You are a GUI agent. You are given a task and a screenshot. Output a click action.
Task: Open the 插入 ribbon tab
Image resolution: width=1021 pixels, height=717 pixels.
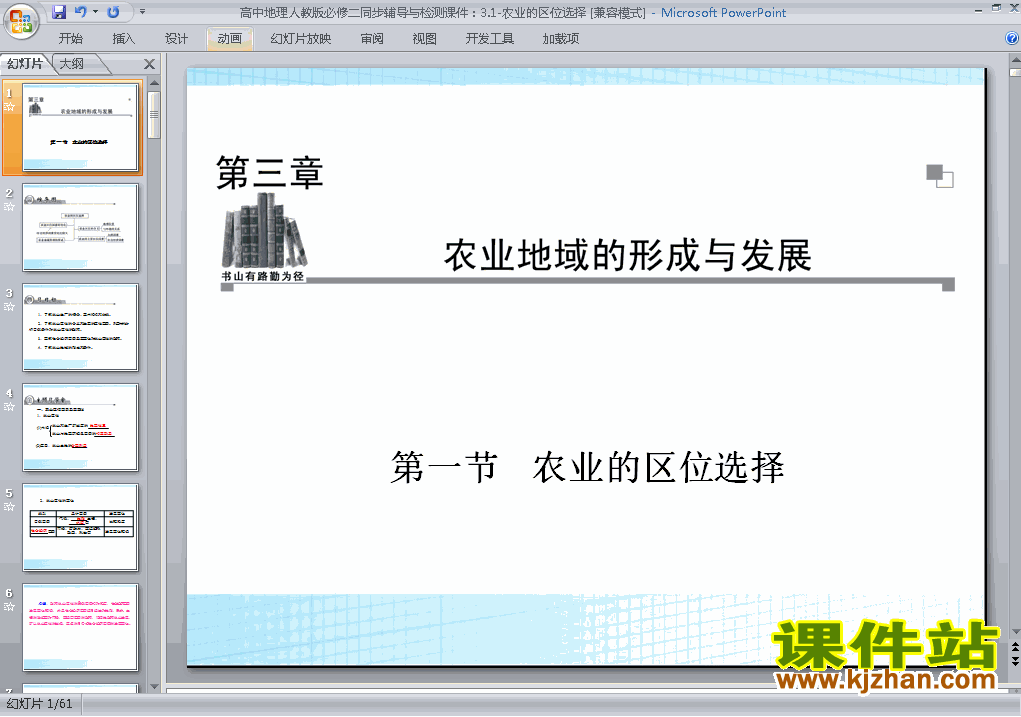123,39
